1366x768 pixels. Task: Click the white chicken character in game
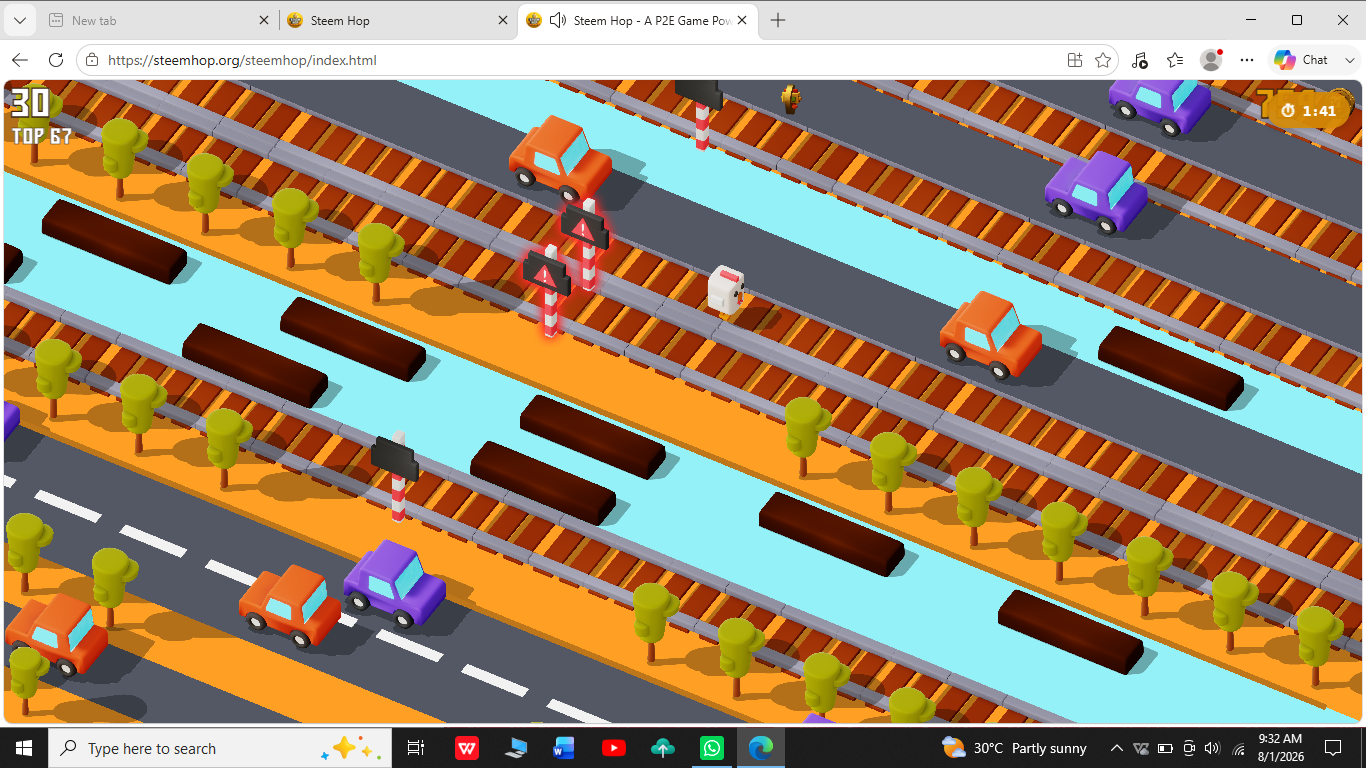[727, 291]
